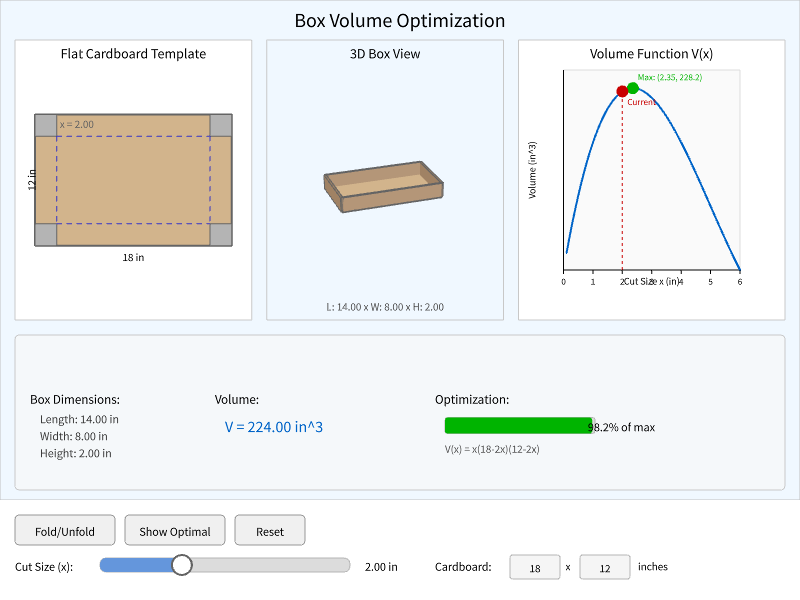Select the cardboard height input showing 12
Screen dimensions: 800x600
point(604,567)
